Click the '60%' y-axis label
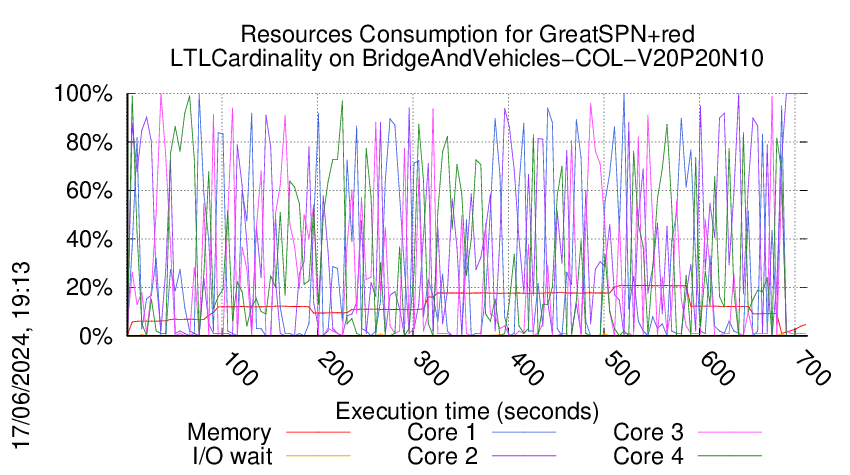This screenshot has width=850, height=475. click(89, 191)
